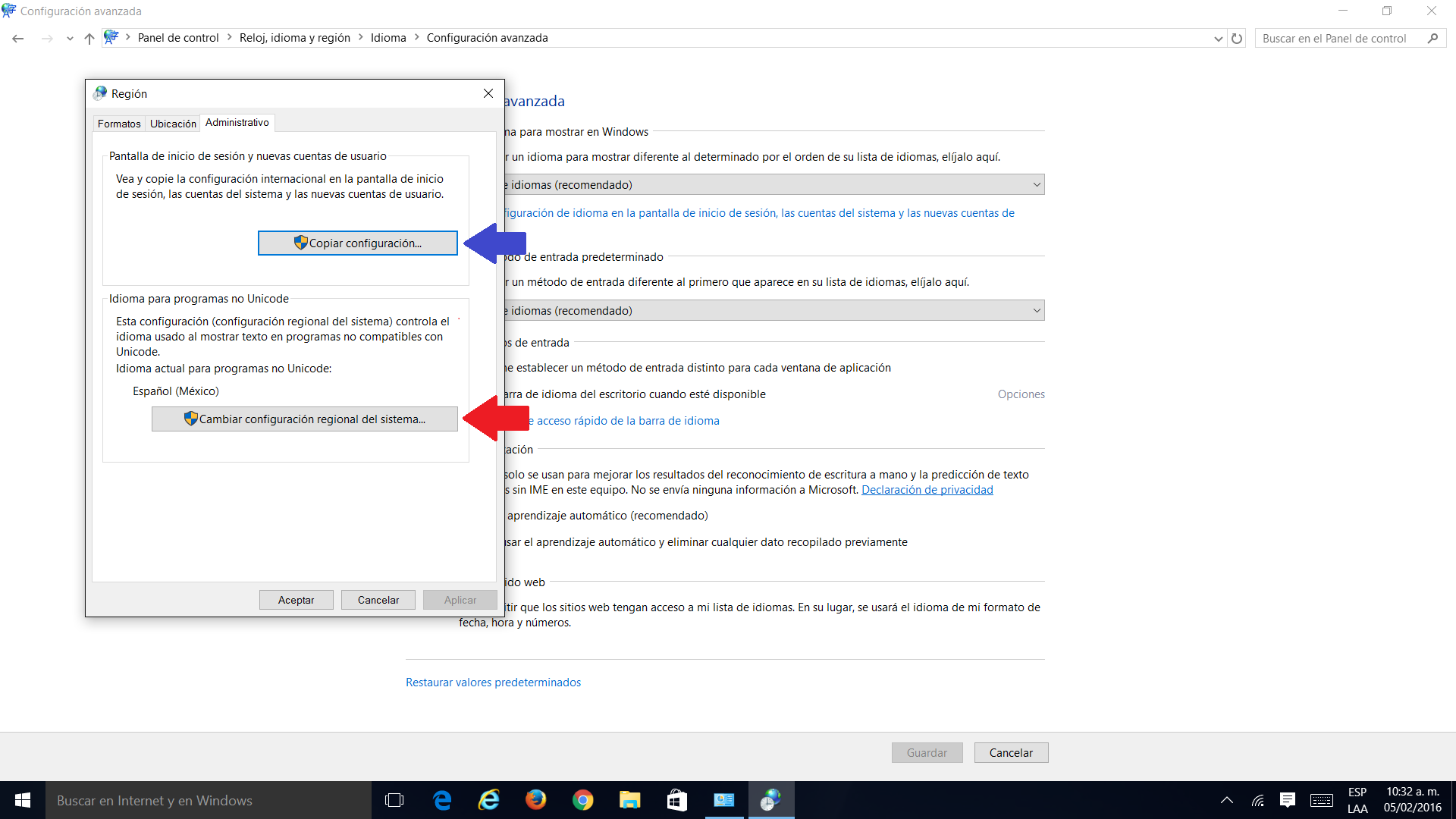
Task: Click Restaurar valores predeterminados link
Action: [x=493, y=682]
